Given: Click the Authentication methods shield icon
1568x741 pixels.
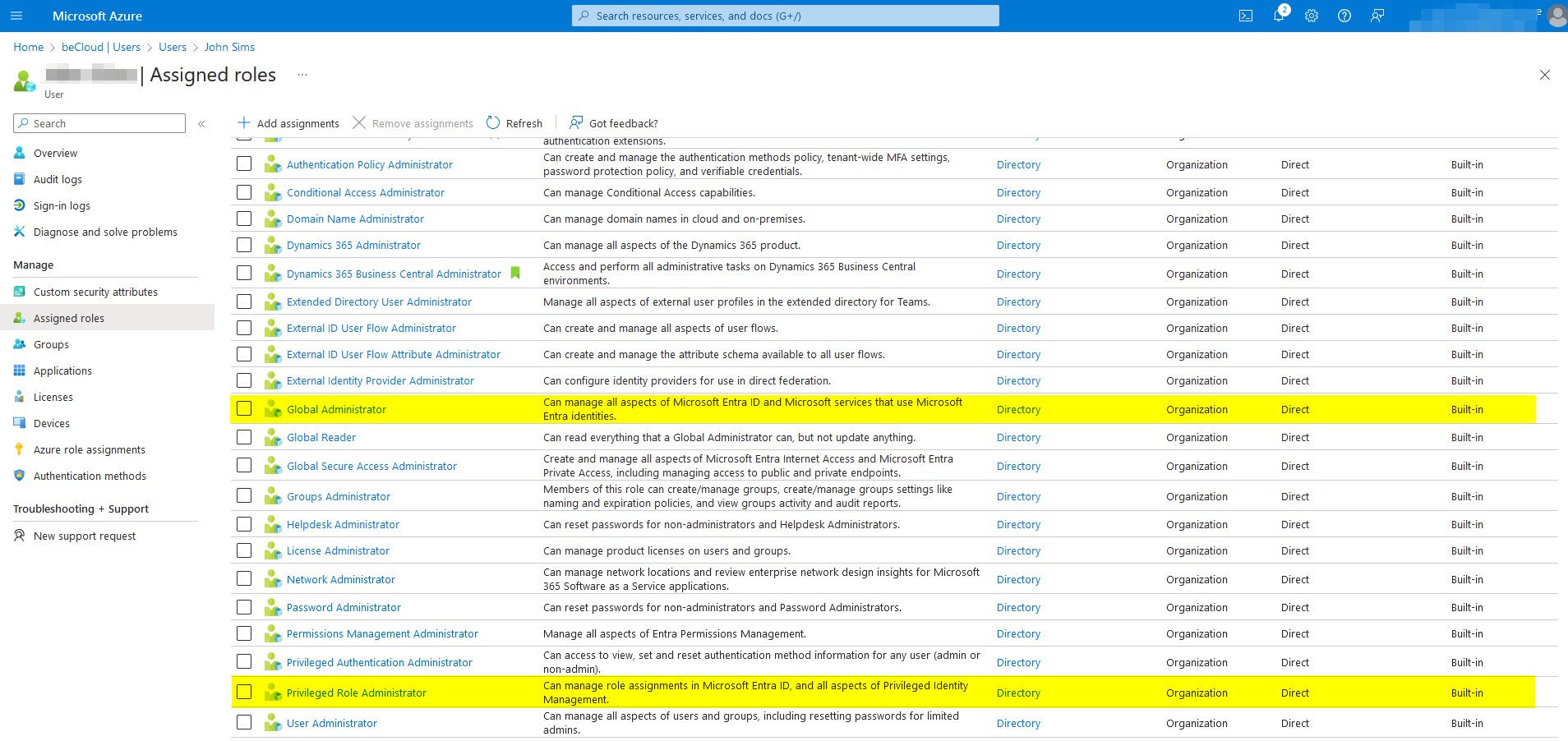Looking at the screenshot, I should click(20, 476).
